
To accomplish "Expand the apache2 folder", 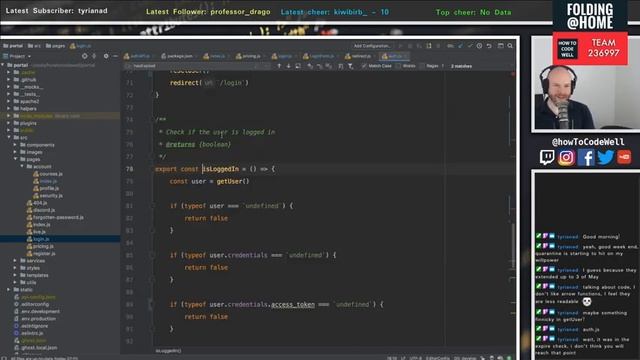I will [x=9, y=102].
